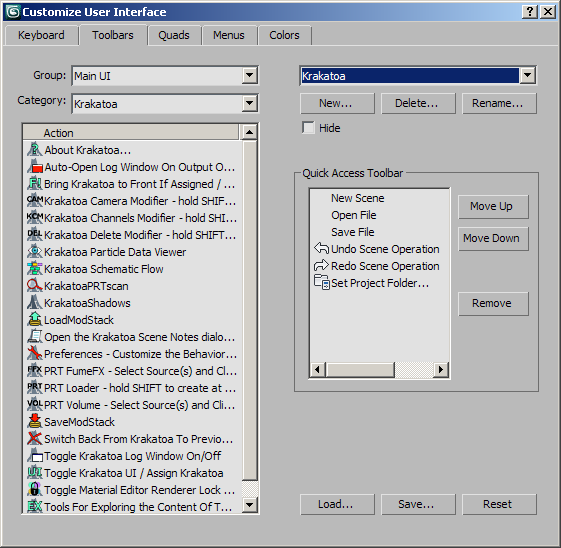Viewport: 561px width, 548px height.
Task: Switch to the Keyboard tab
Action: click(41, 35)
